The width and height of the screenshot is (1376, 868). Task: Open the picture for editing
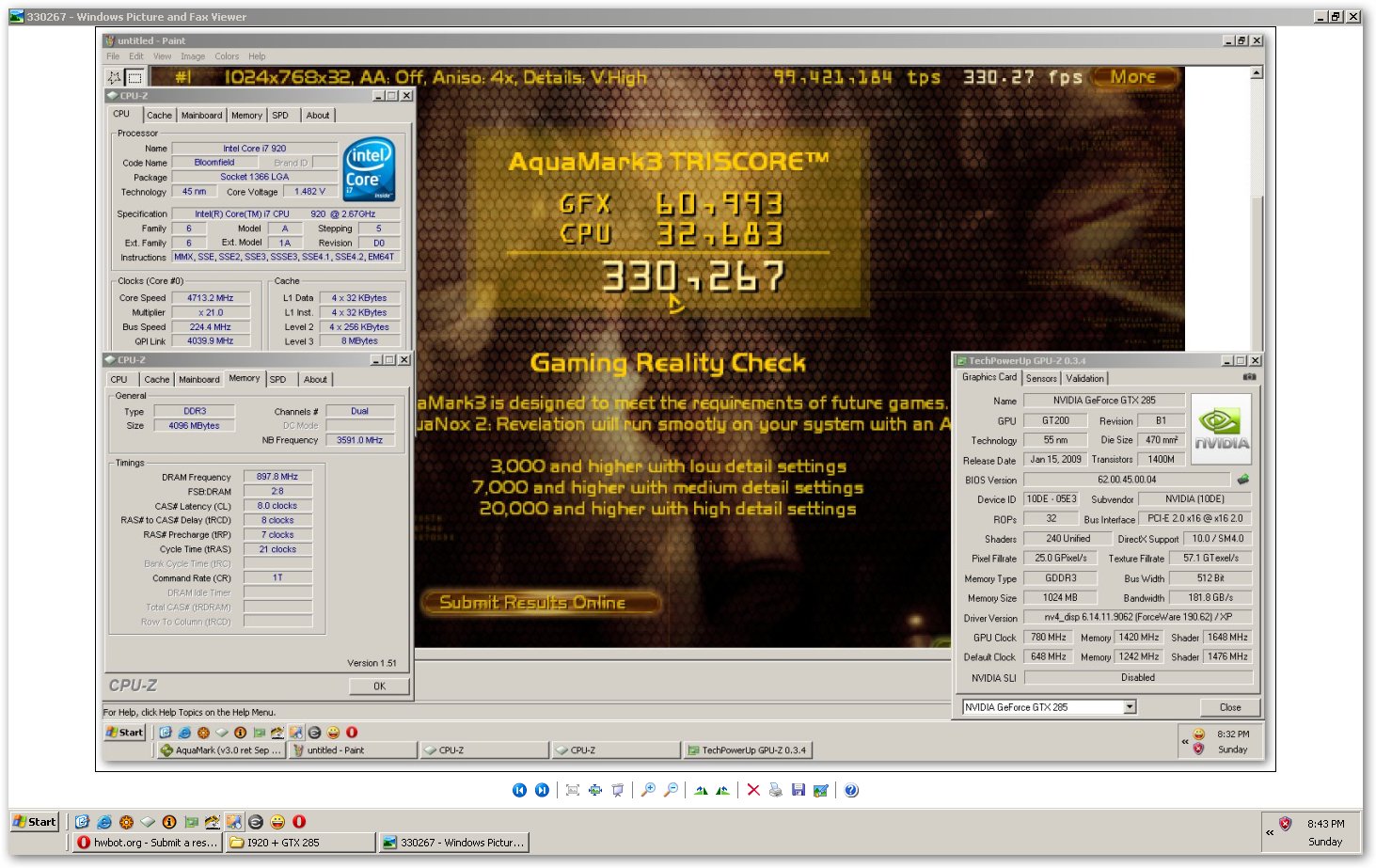(821, 790)
